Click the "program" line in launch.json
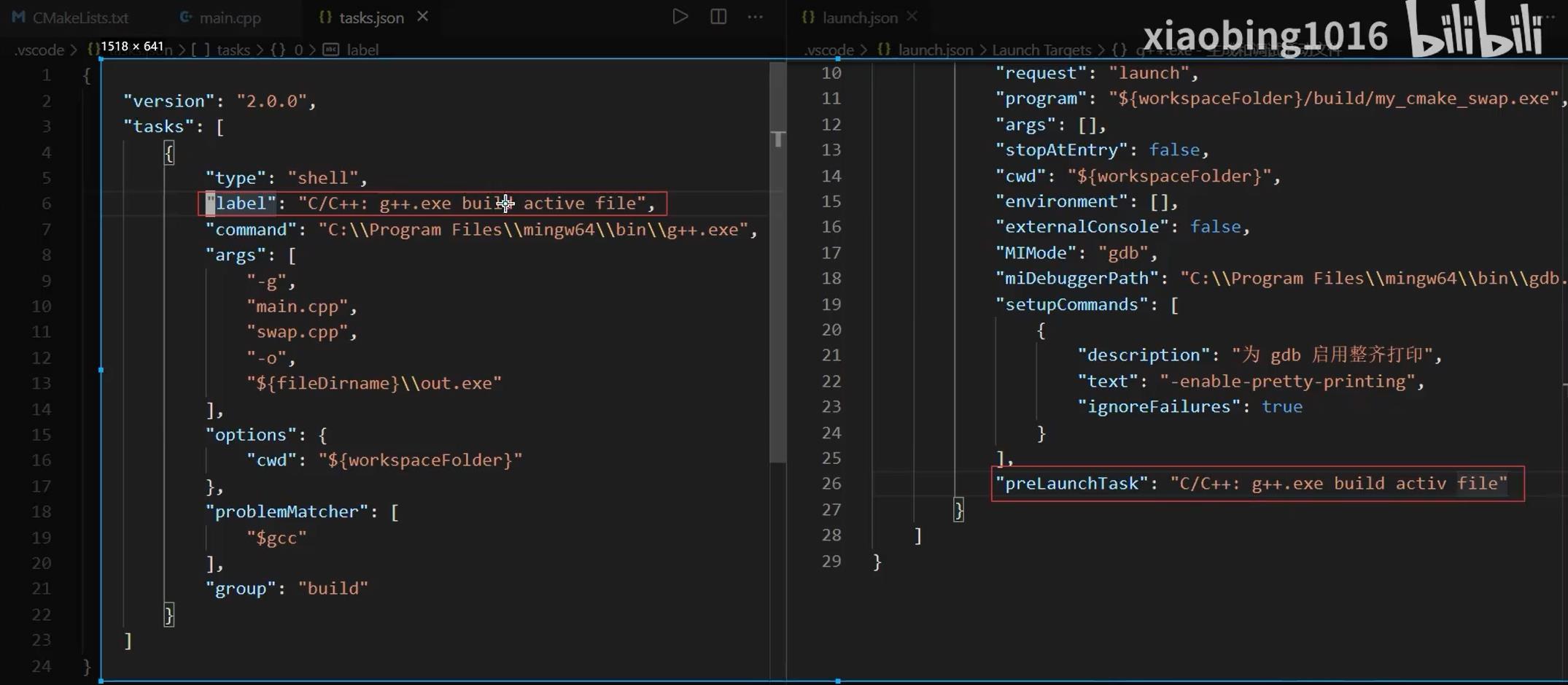Viewport: 1568px width, 685px height. point(1281,98)
